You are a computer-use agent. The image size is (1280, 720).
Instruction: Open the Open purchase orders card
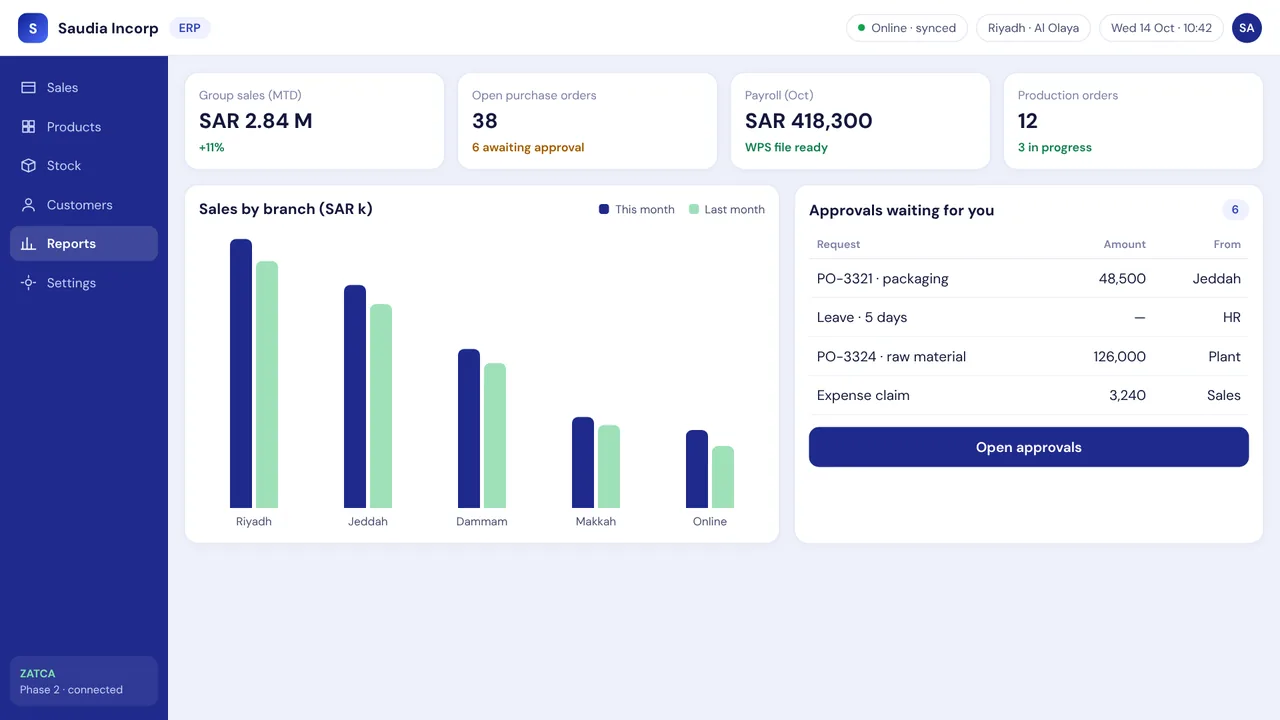point(587,121)
